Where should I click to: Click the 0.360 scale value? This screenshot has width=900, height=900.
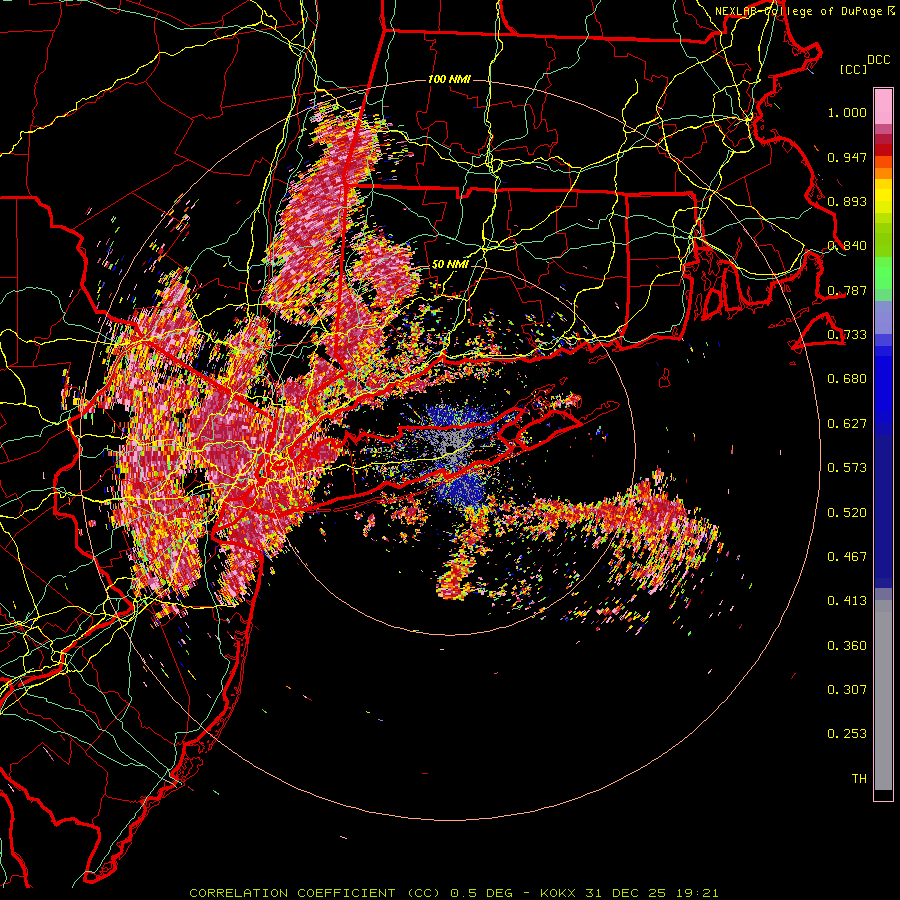(x=847, y=646)
